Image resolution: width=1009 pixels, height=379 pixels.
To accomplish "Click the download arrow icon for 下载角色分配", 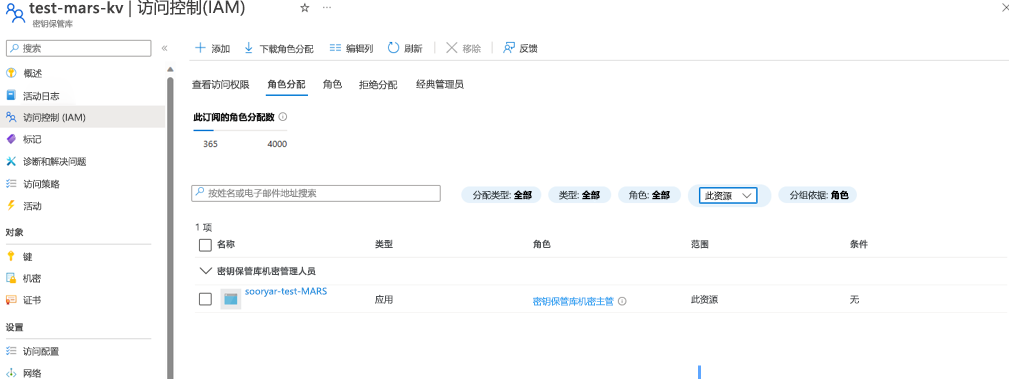I will pos(248,48).
